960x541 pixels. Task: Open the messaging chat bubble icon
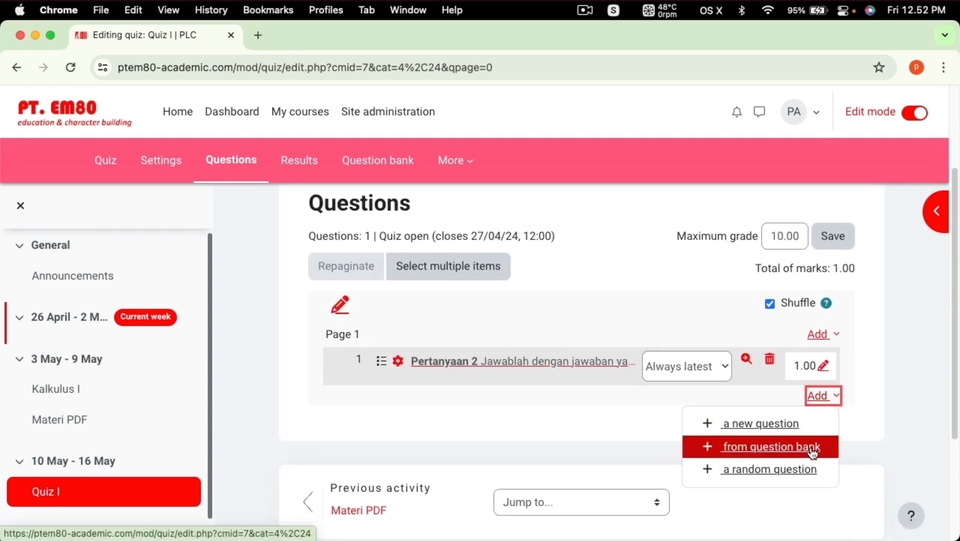759,112
